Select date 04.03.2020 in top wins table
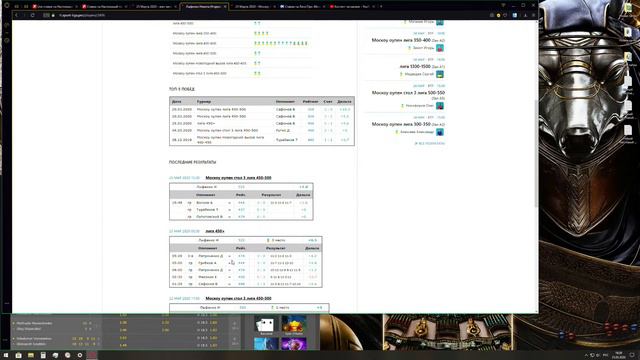This screenshot has width=640, height=360. [x=182, y=131]
